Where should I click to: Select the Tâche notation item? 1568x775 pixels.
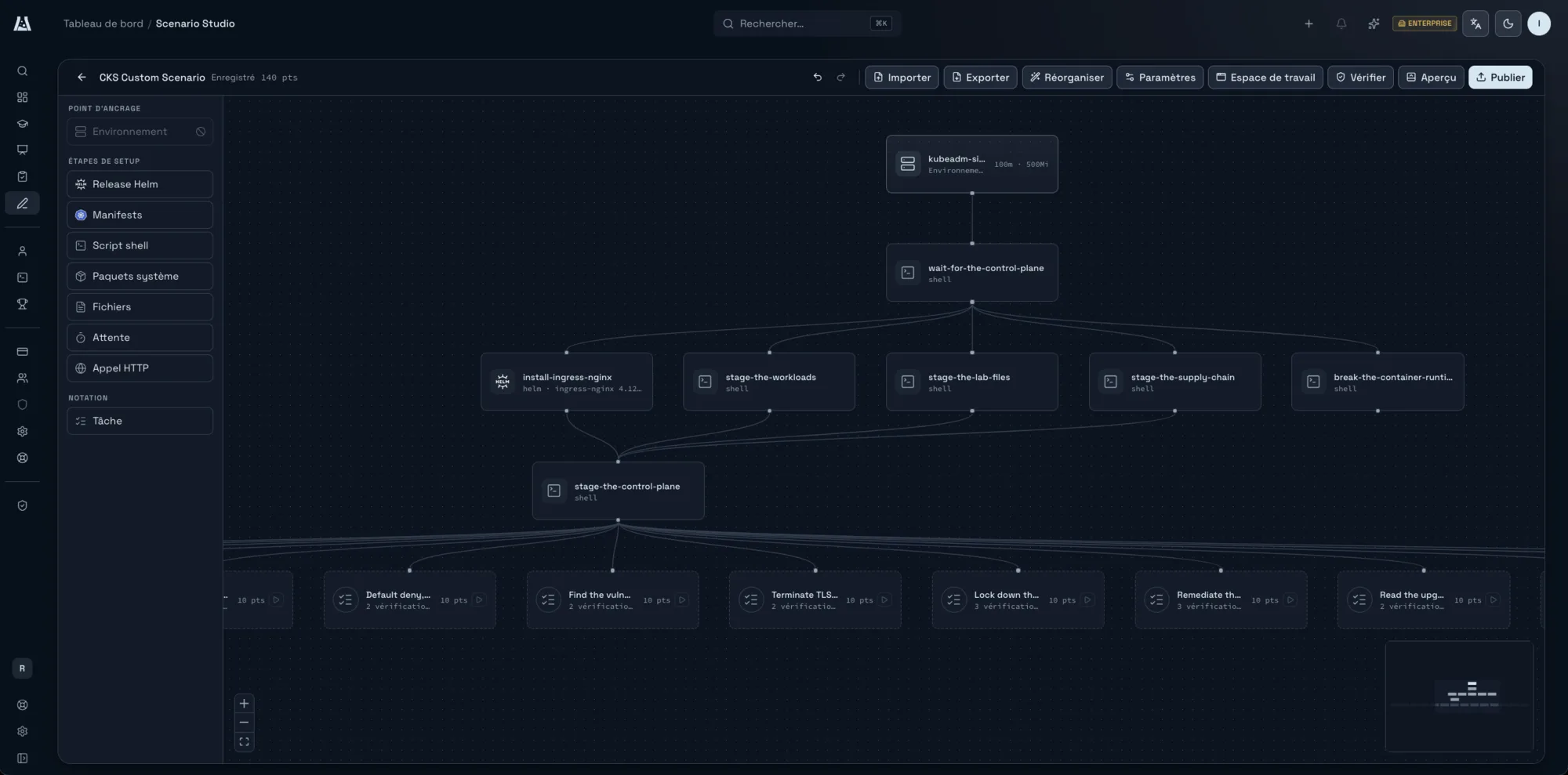point(140,421)
